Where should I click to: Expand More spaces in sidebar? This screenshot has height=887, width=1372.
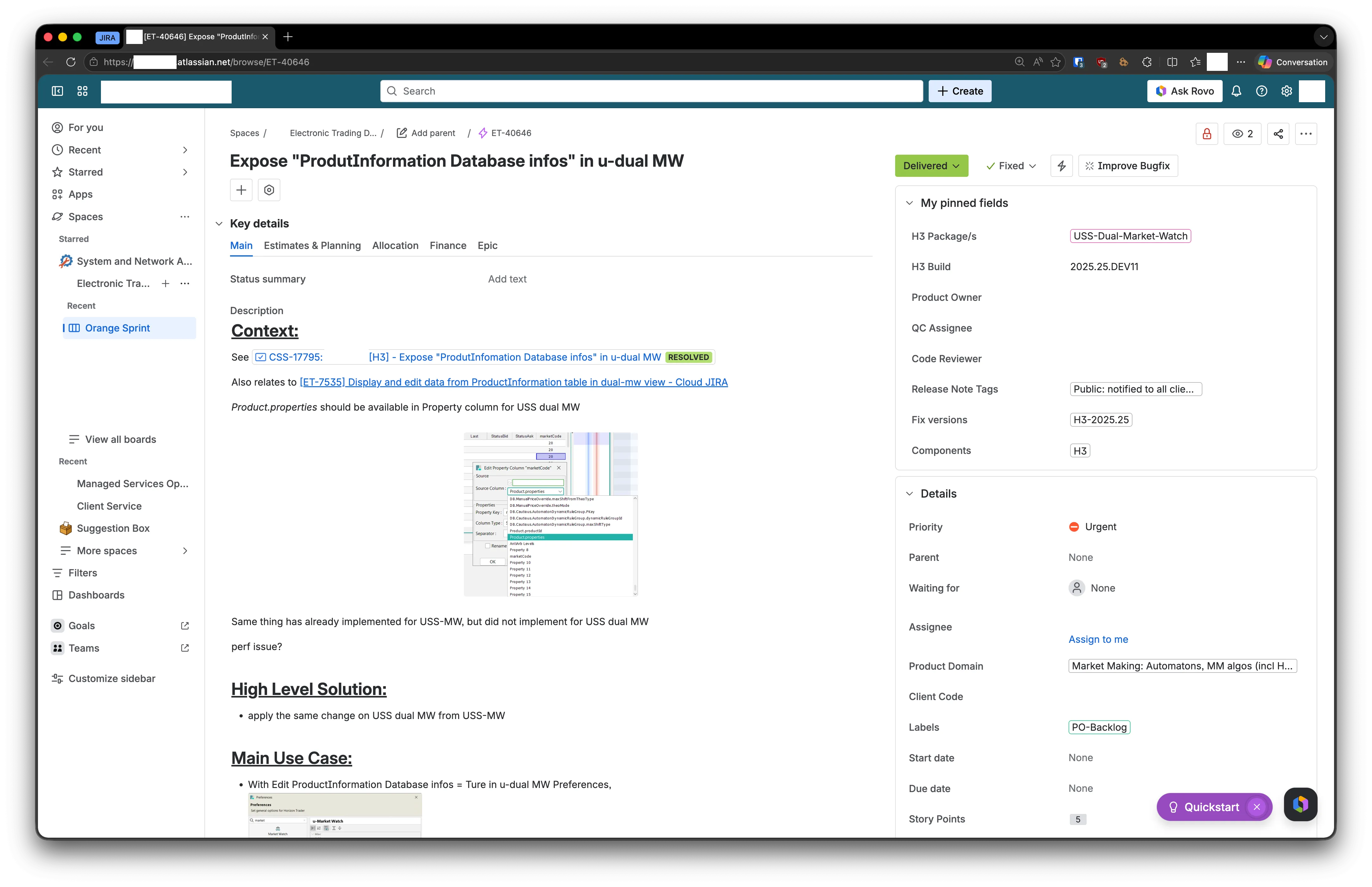pyautogui.click(x=185, y=551)
